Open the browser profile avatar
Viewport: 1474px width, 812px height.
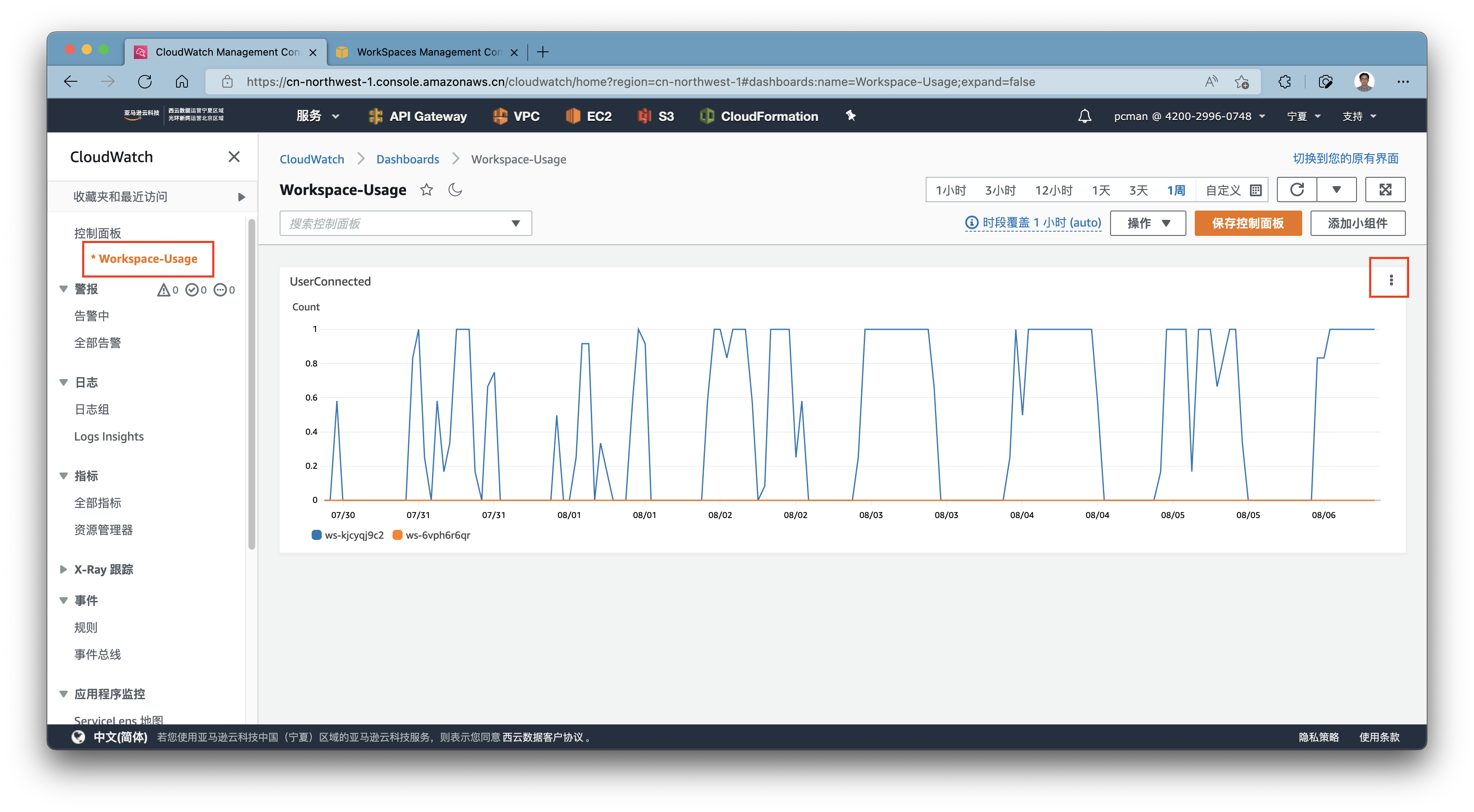pos(1364,82)
